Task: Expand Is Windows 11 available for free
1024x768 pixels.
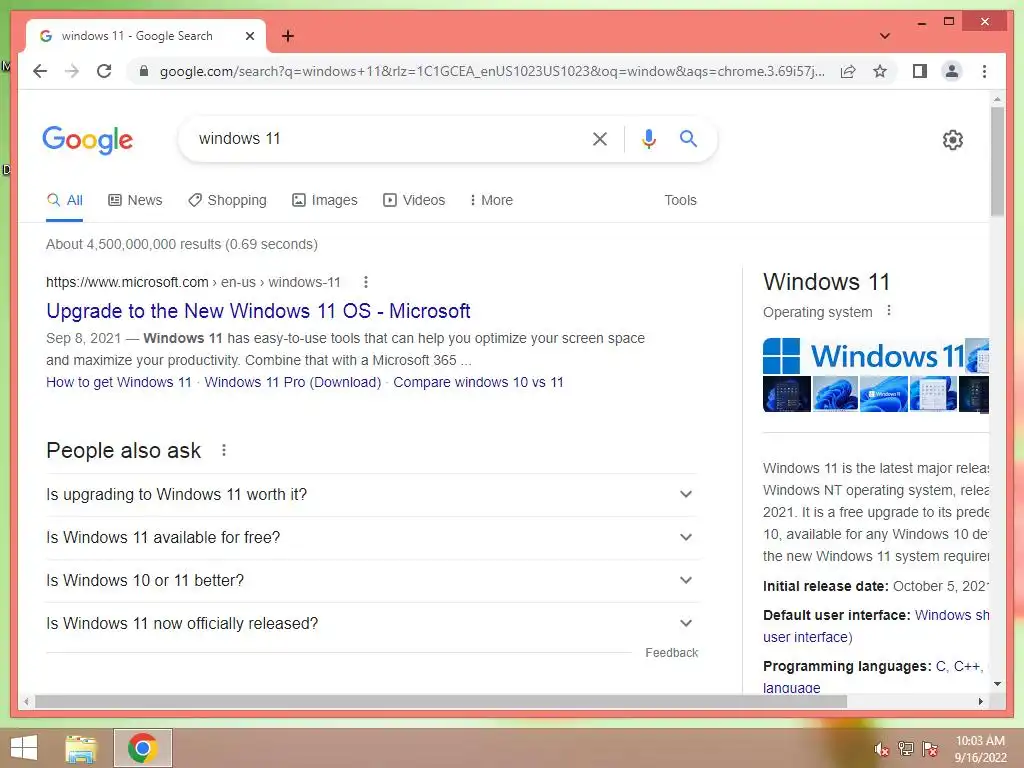Action: pos(372,537)
